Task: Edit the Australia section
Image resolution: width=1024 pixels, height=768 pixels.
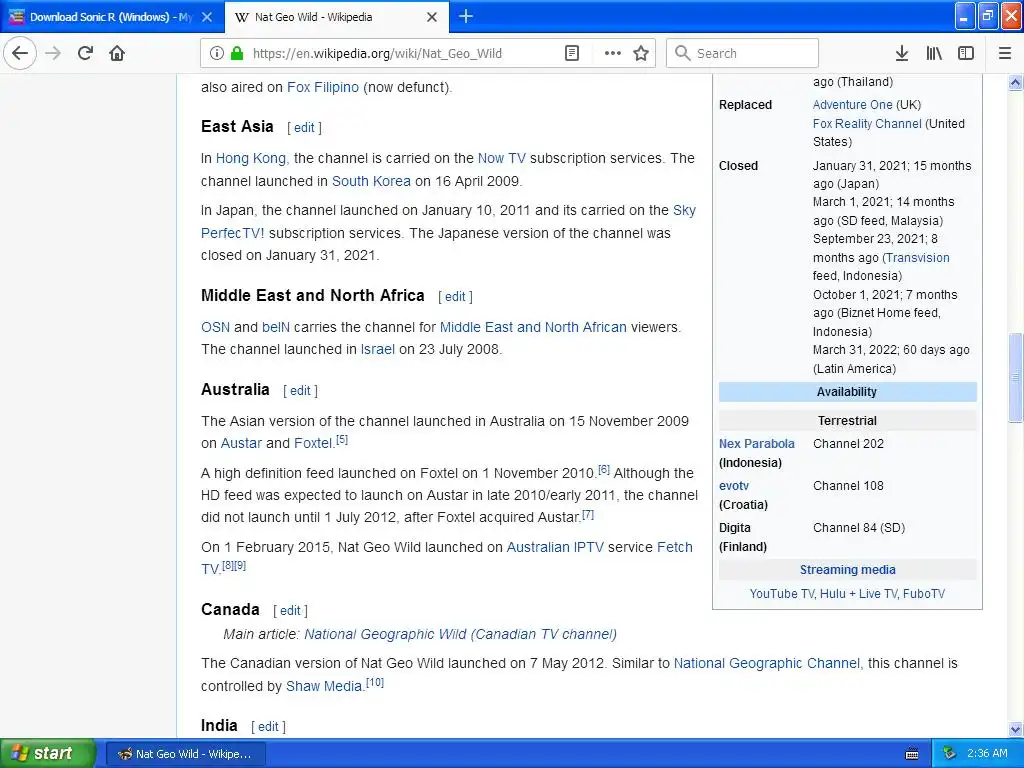Action: [300, 391]
